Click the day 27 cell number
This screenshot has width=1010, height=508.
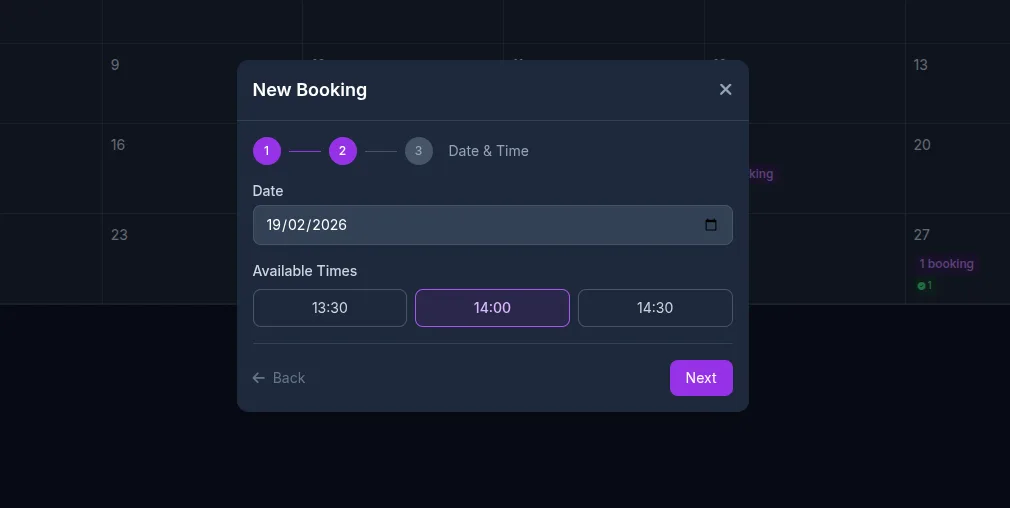[x=921, y=235]
